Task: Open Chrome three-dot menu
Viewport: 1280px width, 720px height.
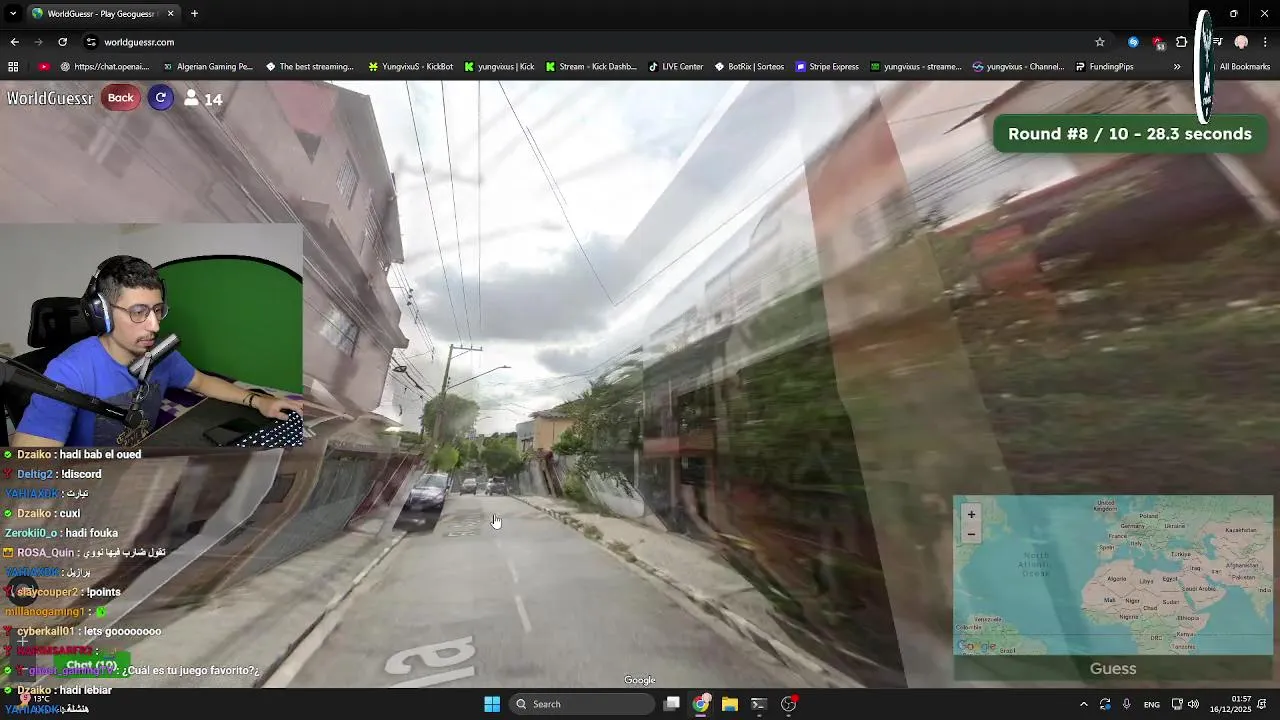Action: (x=1265, y=42)
